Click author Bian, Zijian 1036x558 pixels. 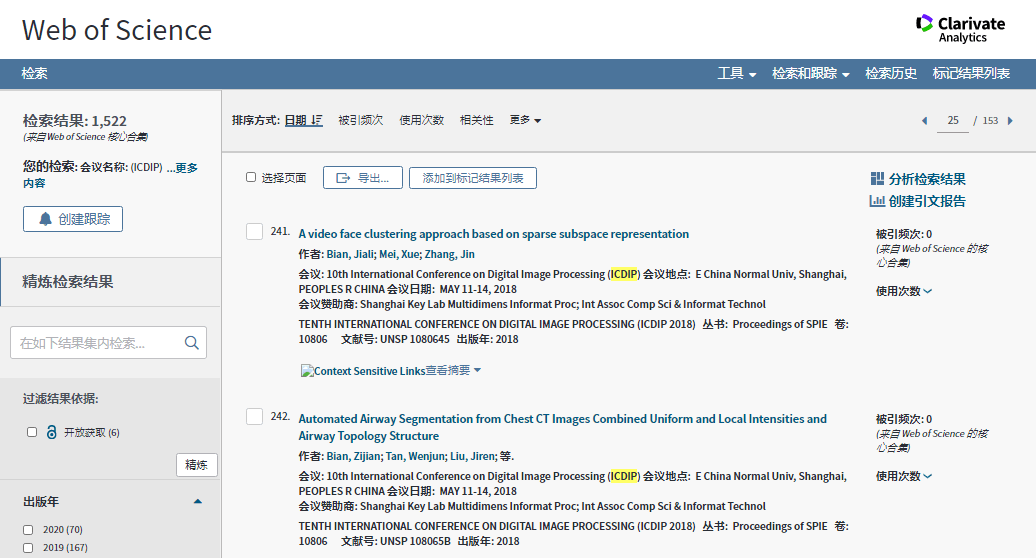click(x=353, y=456)
